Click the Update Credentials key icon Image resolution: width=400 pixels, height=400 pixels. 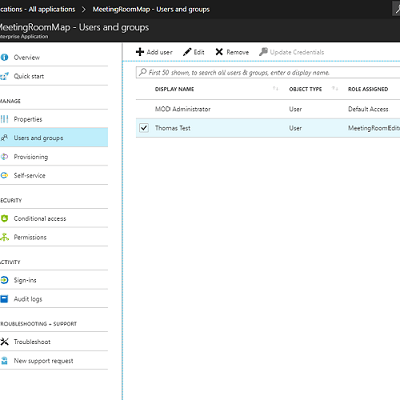(x=263, y=52)
